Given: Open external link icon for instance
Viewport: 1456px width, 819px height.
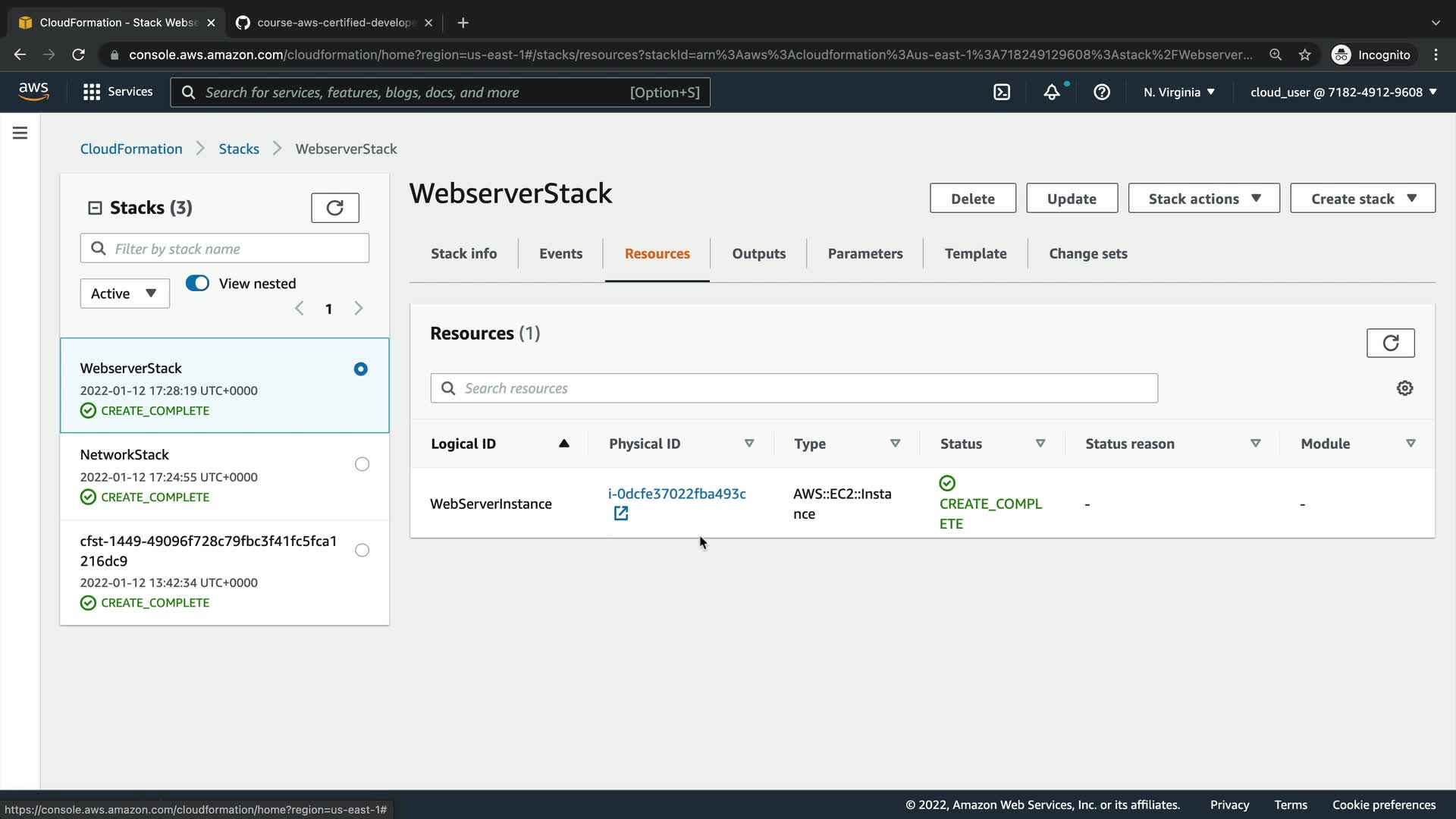Looking at the screenshot, I should (620, 513).
